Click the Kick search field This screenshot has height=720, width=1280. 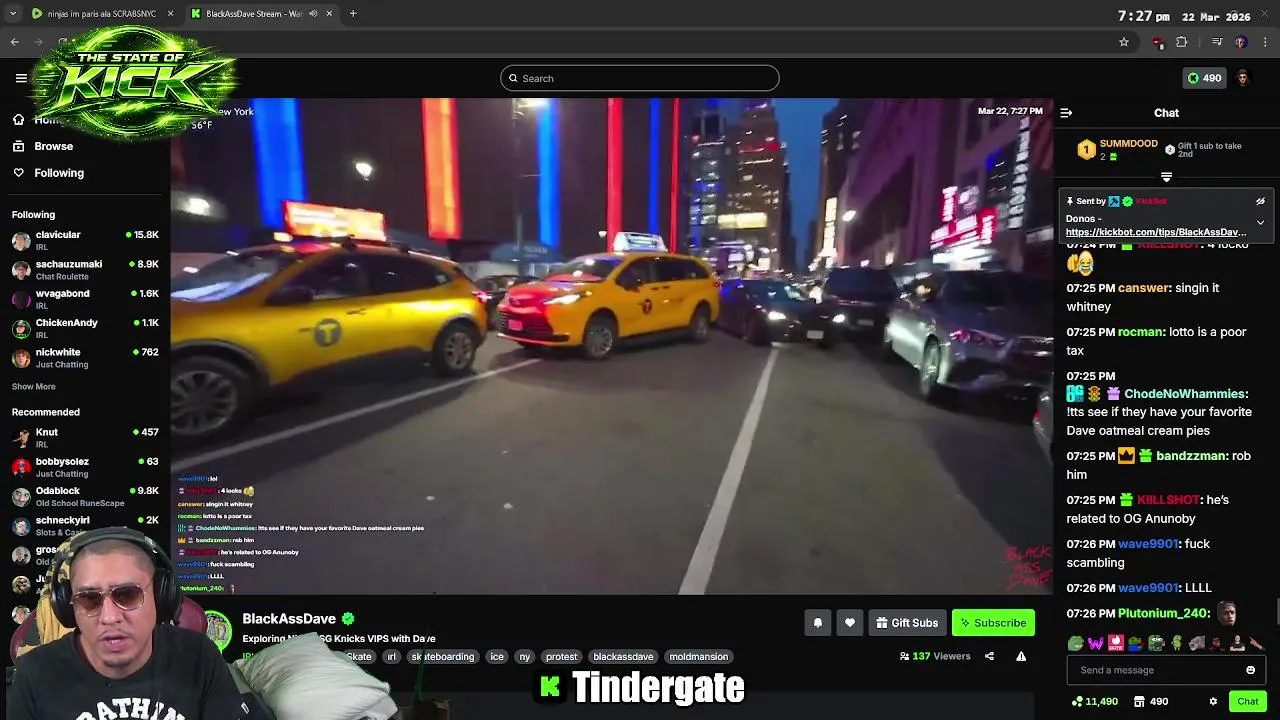pyautogui.click(x=640, y=78)
